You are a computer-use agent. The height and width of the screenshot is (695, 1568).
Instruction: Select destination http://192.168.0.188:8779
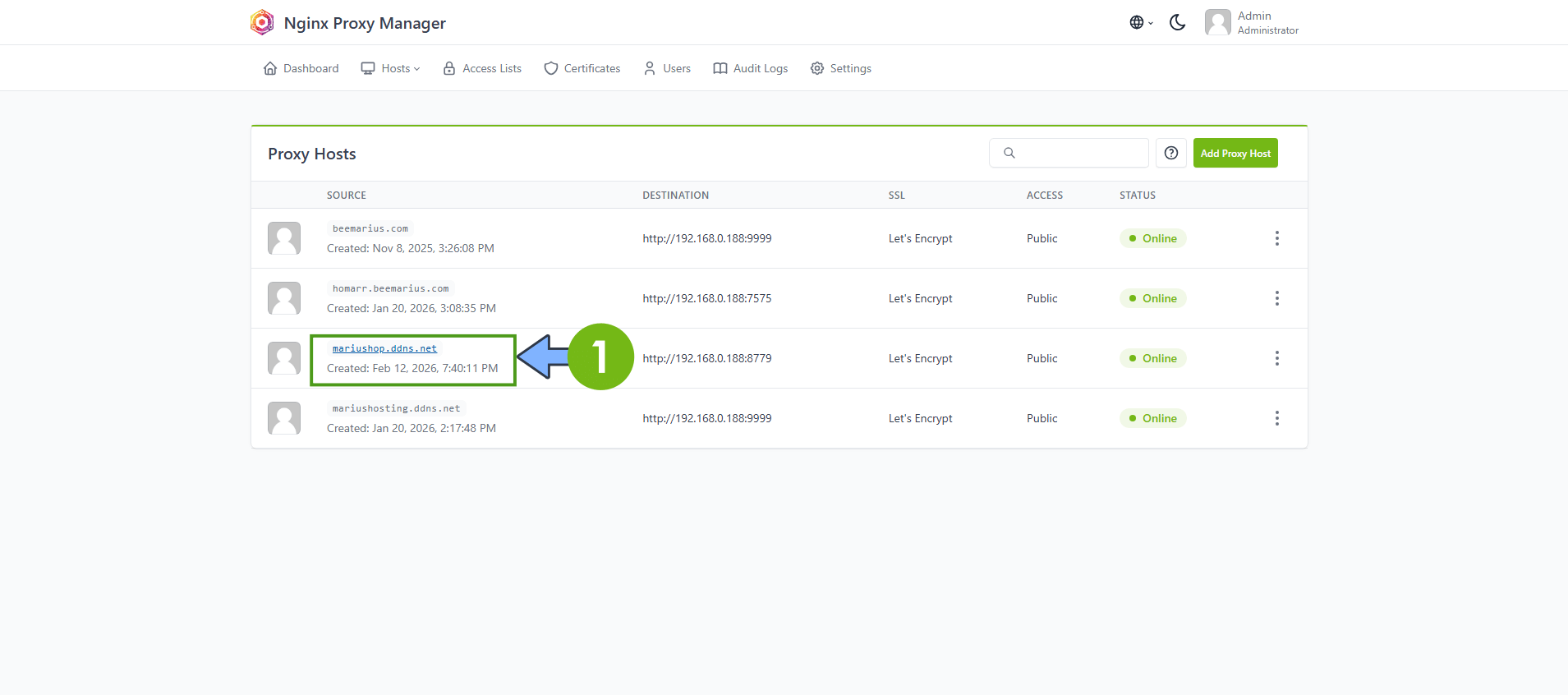click(707, 358)
